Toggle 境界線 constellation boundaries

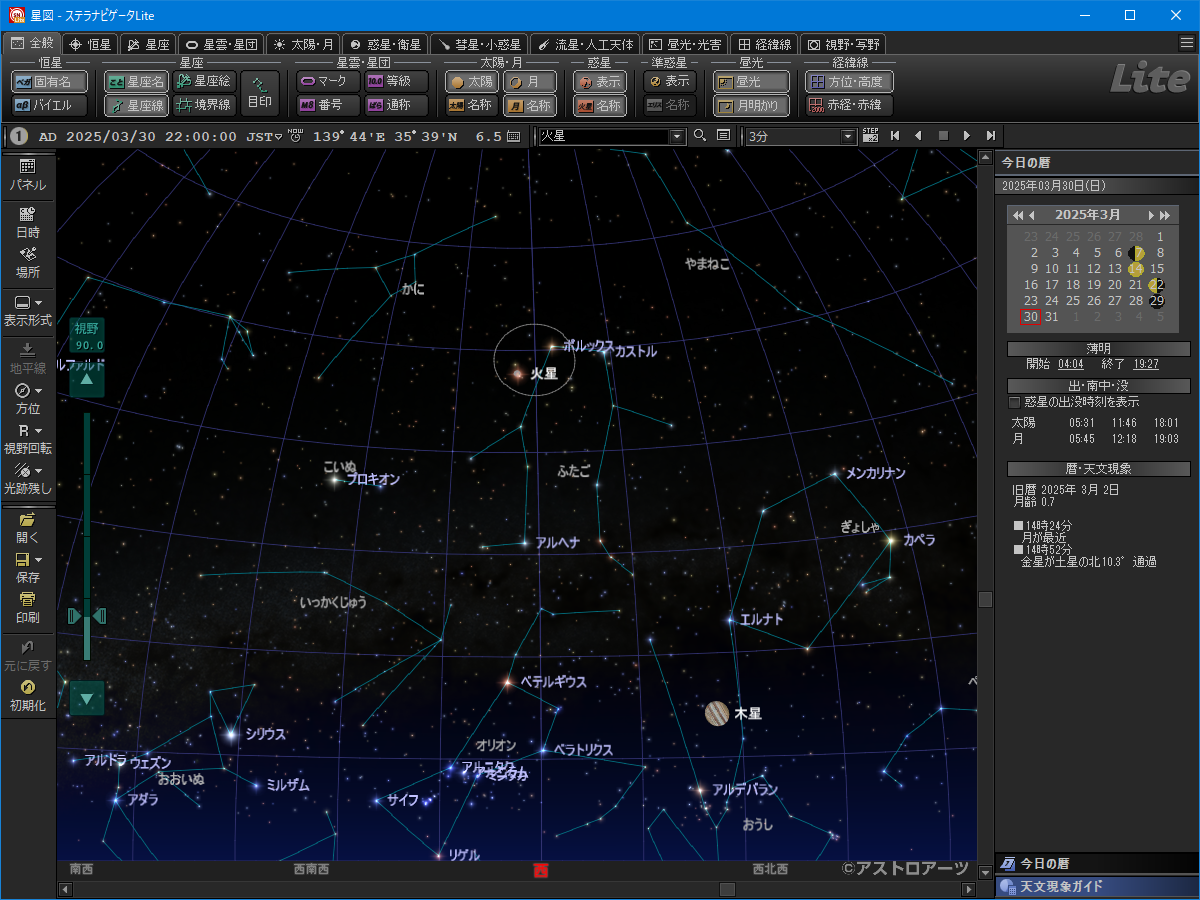point(204,105)
